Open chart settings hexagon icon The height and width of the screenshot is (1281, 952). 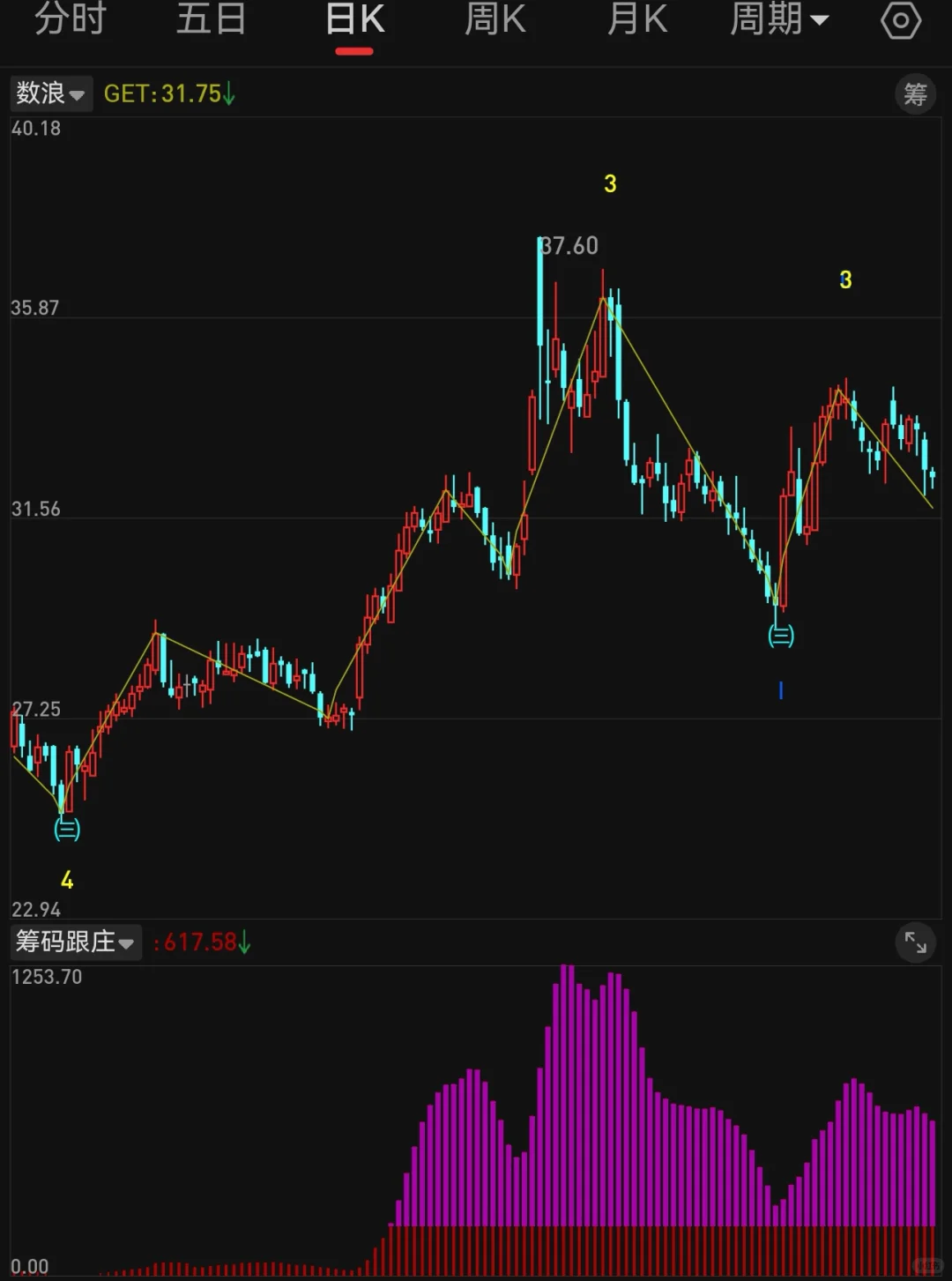pyautogui.click(x=901, y=20)
